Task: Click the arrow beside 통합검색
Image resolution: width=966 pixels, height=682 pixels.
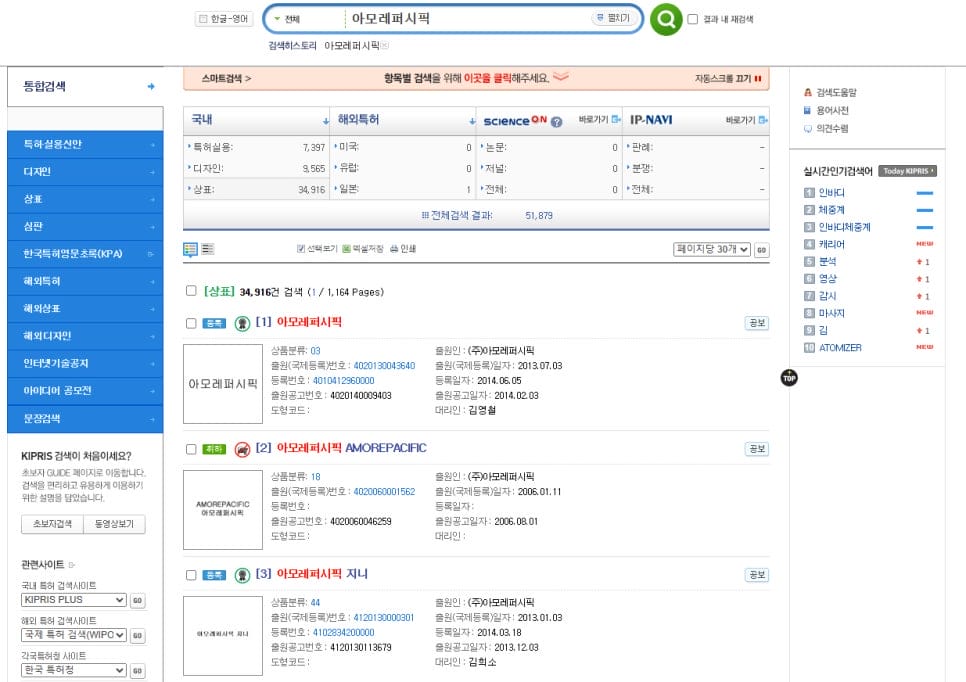Action: pos(151,86)
